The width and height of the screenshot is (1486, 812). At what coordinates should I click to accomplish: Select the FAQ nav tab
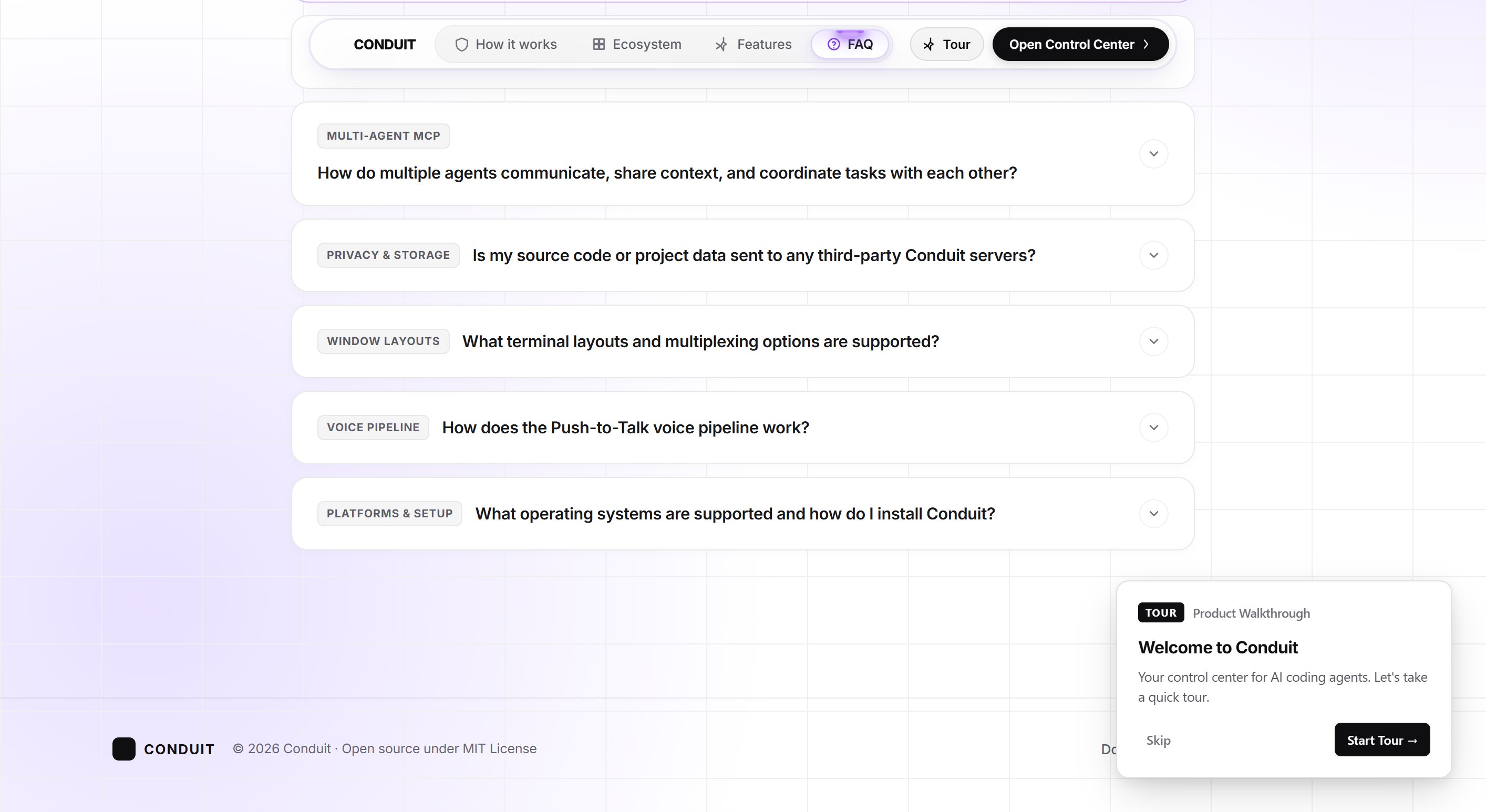(x=850, y=45)
